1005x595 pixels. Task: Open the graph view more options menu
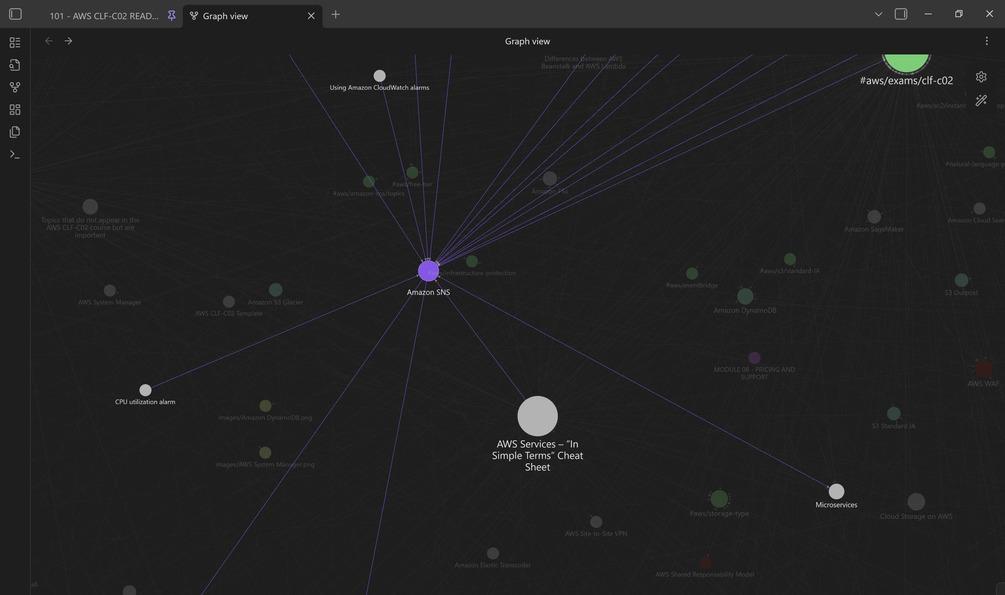click(986, 41)
